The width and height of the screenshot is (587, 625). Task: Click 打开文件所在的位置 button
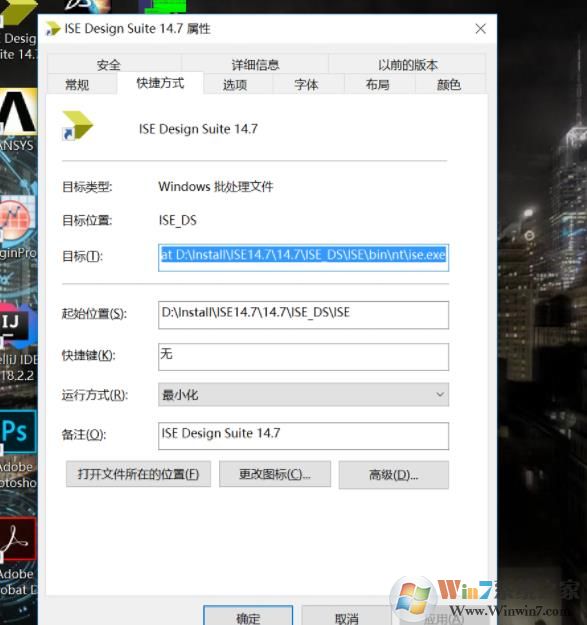[x=138, y=474]
